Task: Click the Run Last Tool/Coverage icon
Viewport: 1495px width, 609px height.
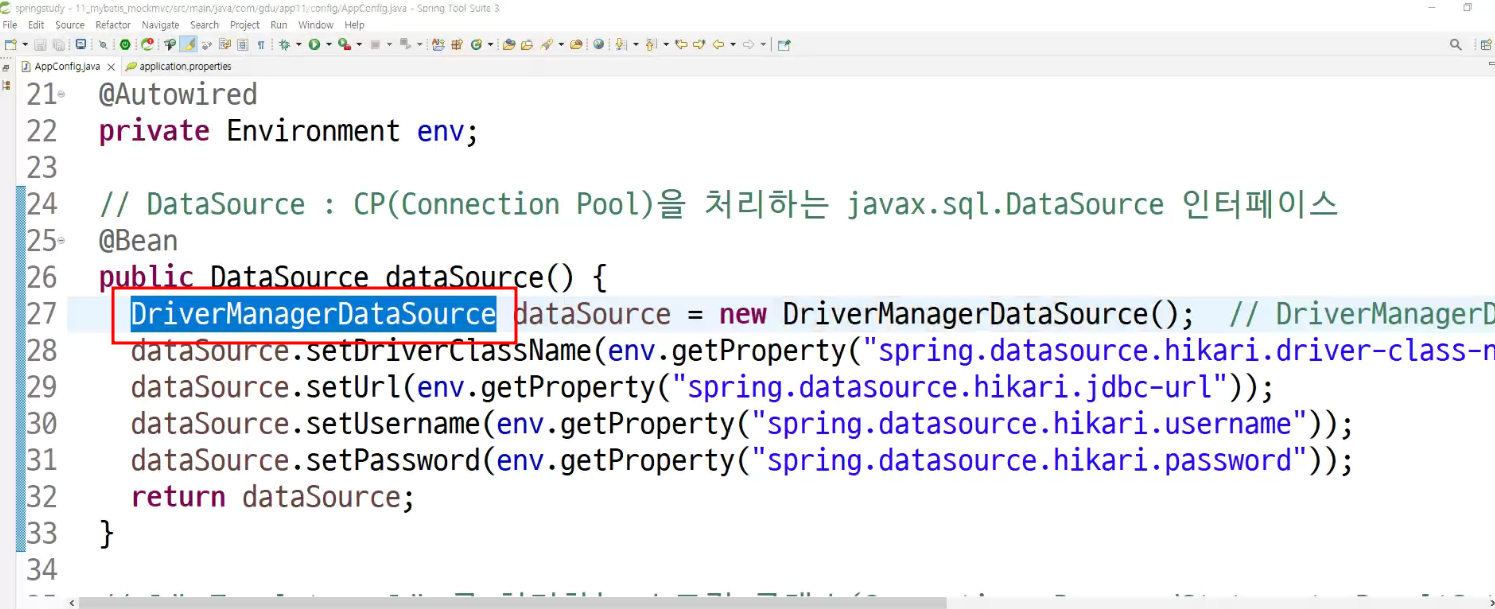Action: tap(344, 44)
